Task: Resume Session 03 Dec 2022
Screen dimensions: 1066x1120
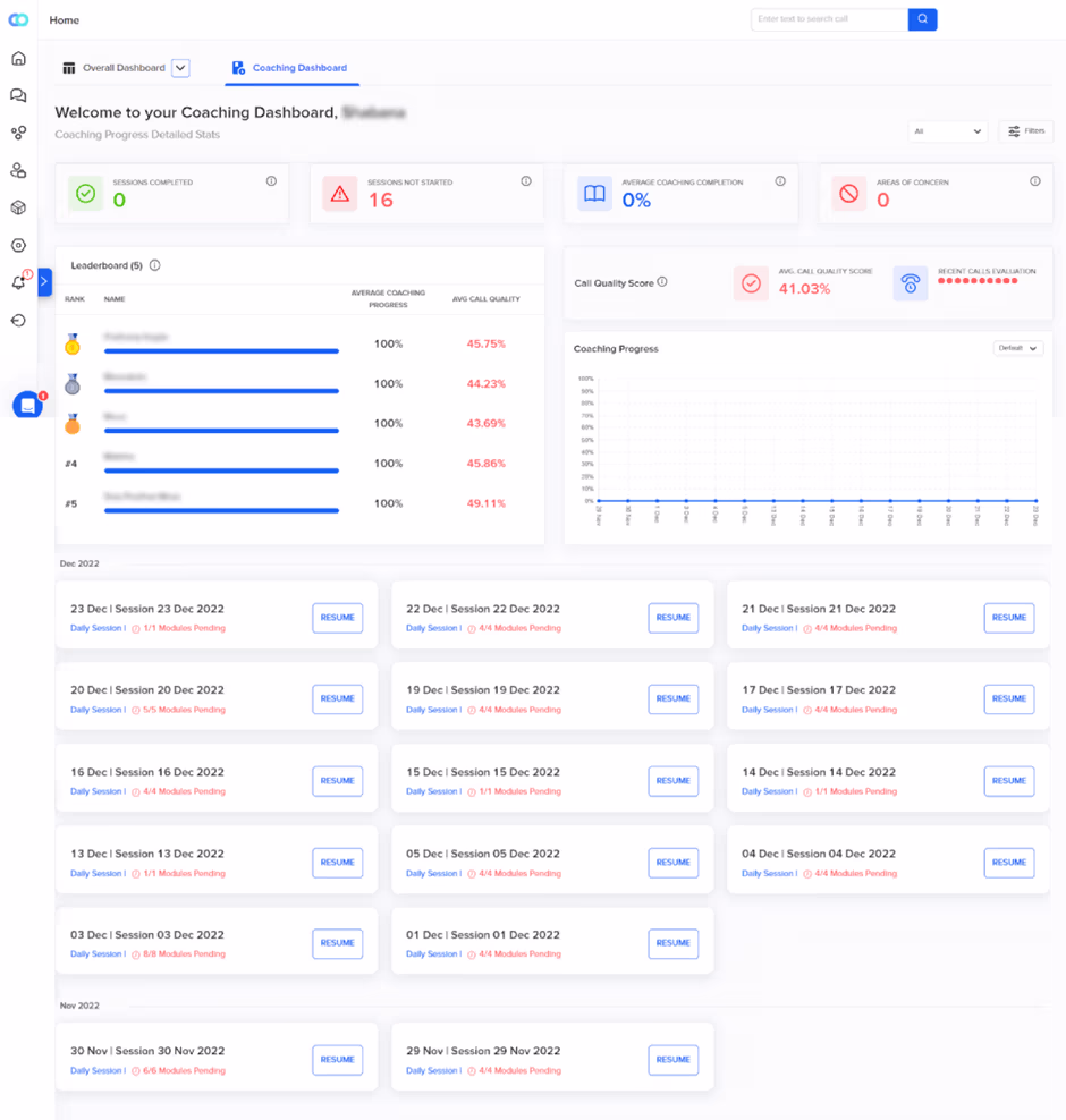Action: [x=337, y=943]
